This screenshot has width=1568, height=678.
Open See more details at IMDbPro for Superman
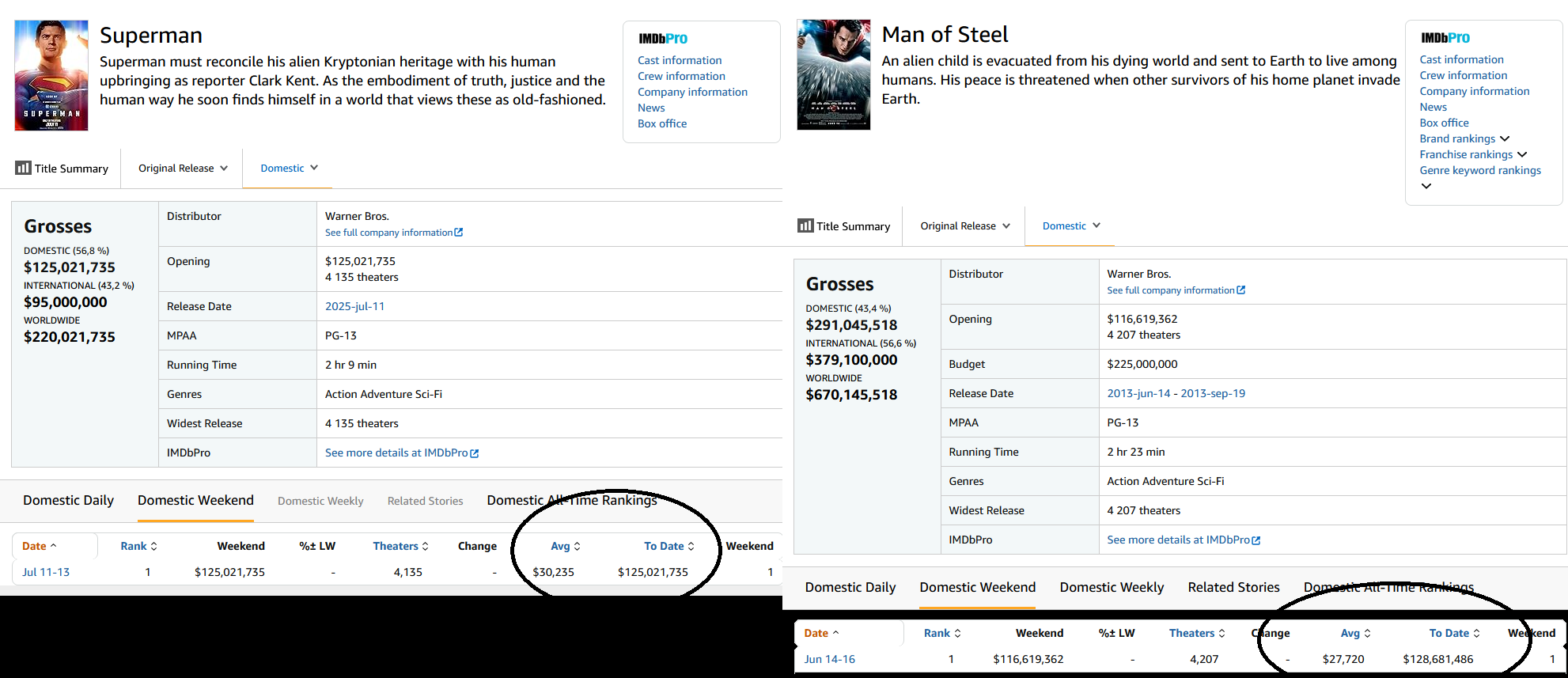(x=402, y=453)
